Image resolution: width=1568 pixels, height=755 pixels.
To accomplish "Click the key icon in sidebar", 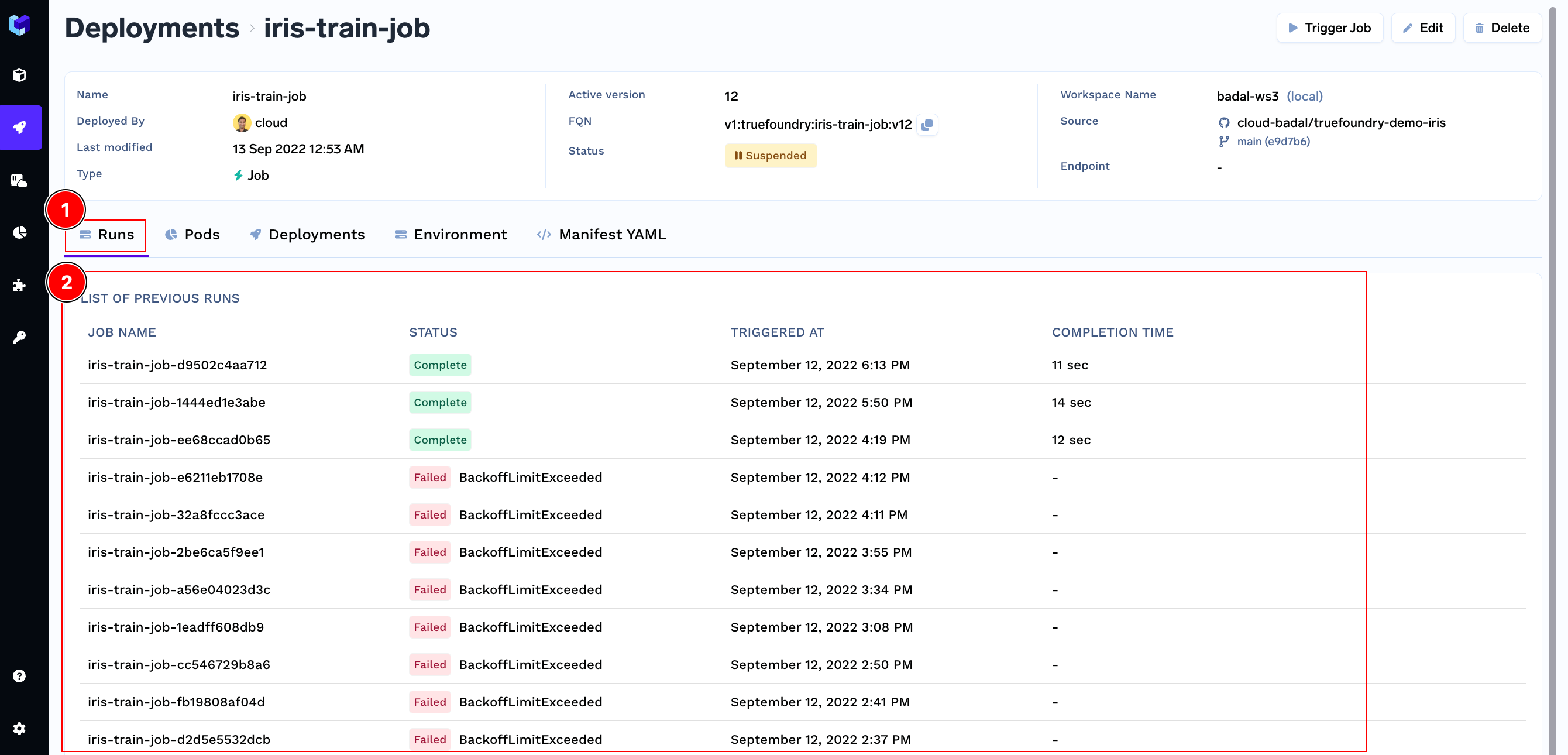I will 19,337.
